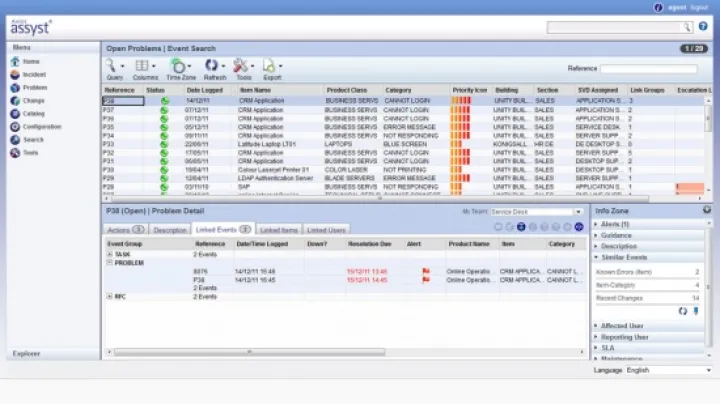
Task: Click the linked events horizontal scrollbar
Action: pos(249,352)
